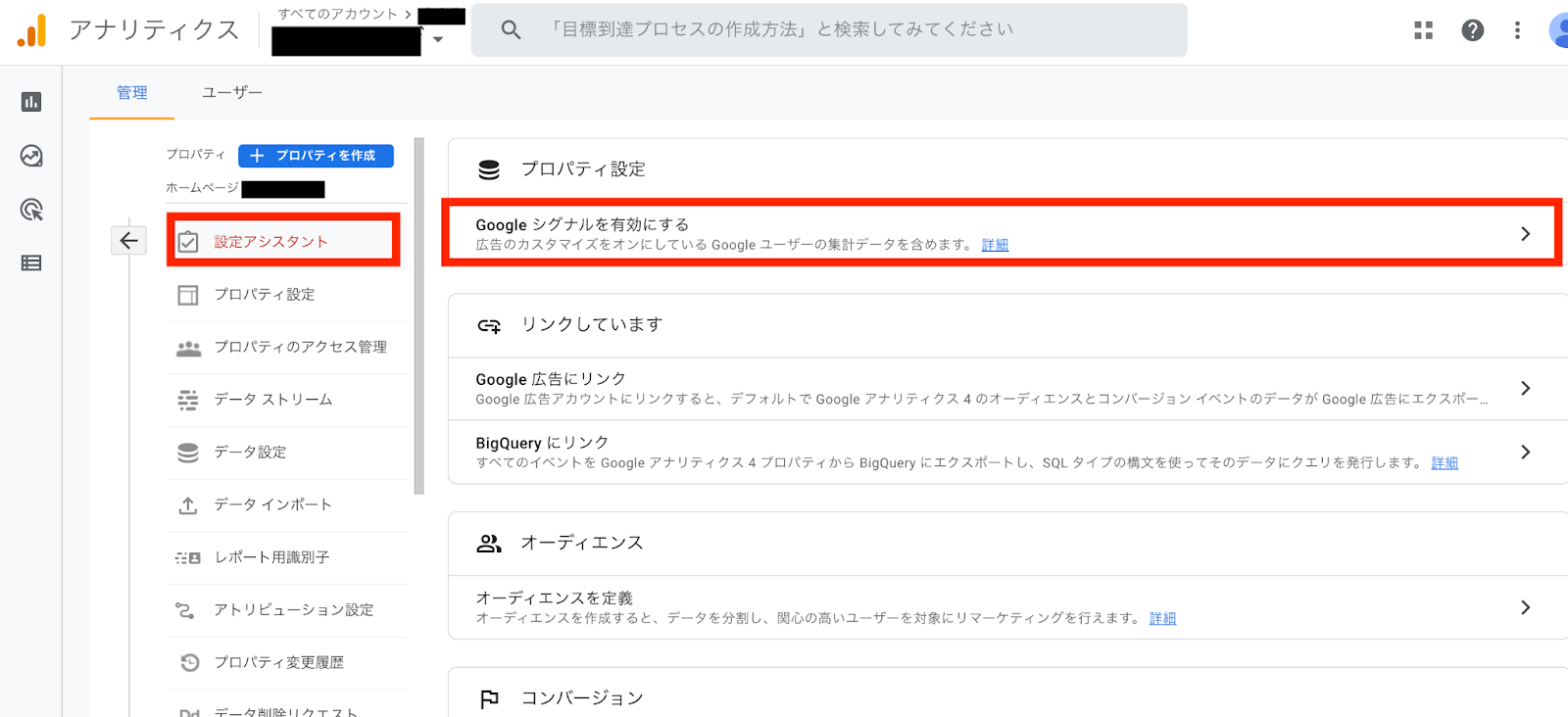The image size is (1568, 717).
Task: Open the Google apps grid icon
Action: (x=1423, y=30)
